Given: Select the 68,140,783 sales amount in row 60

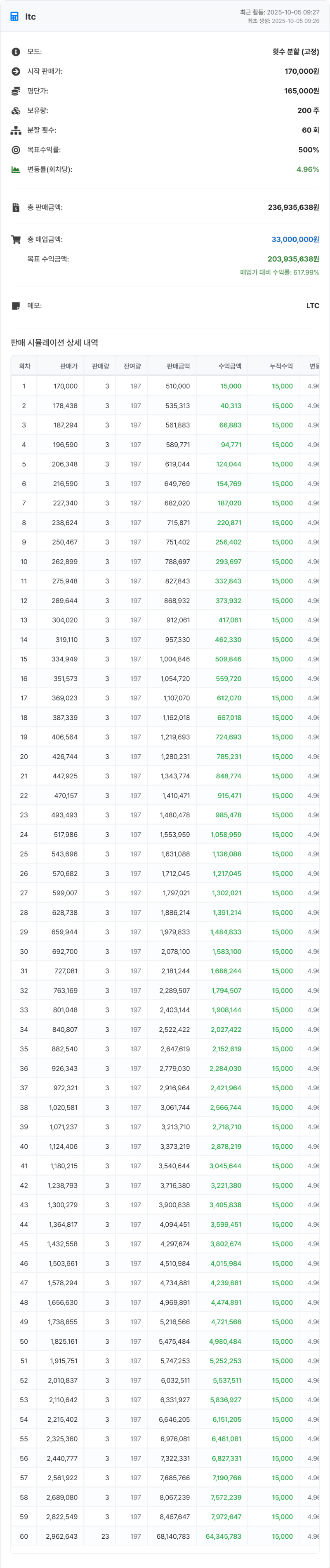Looking at the screenshot, I should pyautogui.click(x=173, y=1536).
